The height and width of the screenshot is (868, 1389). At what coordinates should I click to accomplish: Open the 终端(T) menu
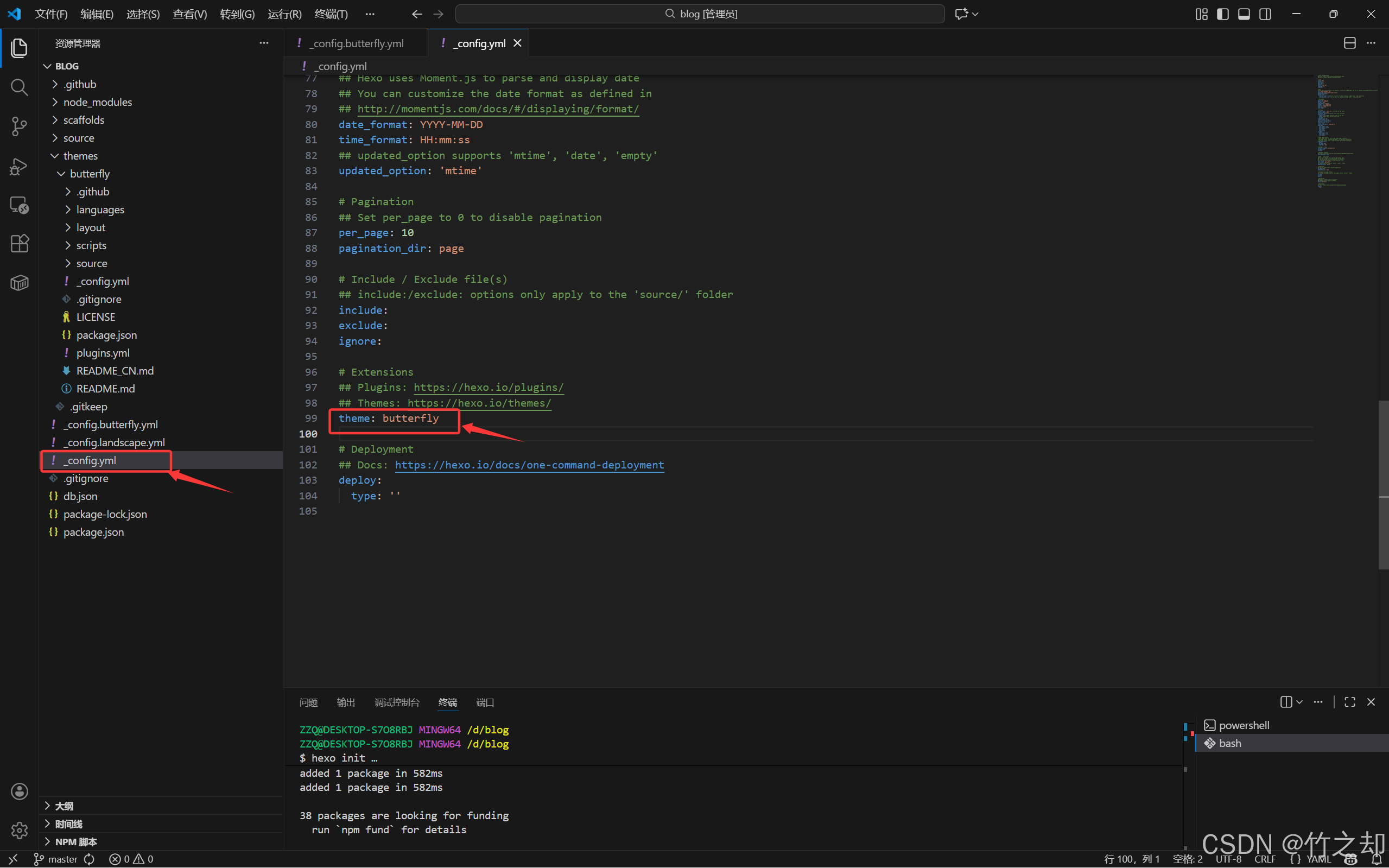coord(331,14)
